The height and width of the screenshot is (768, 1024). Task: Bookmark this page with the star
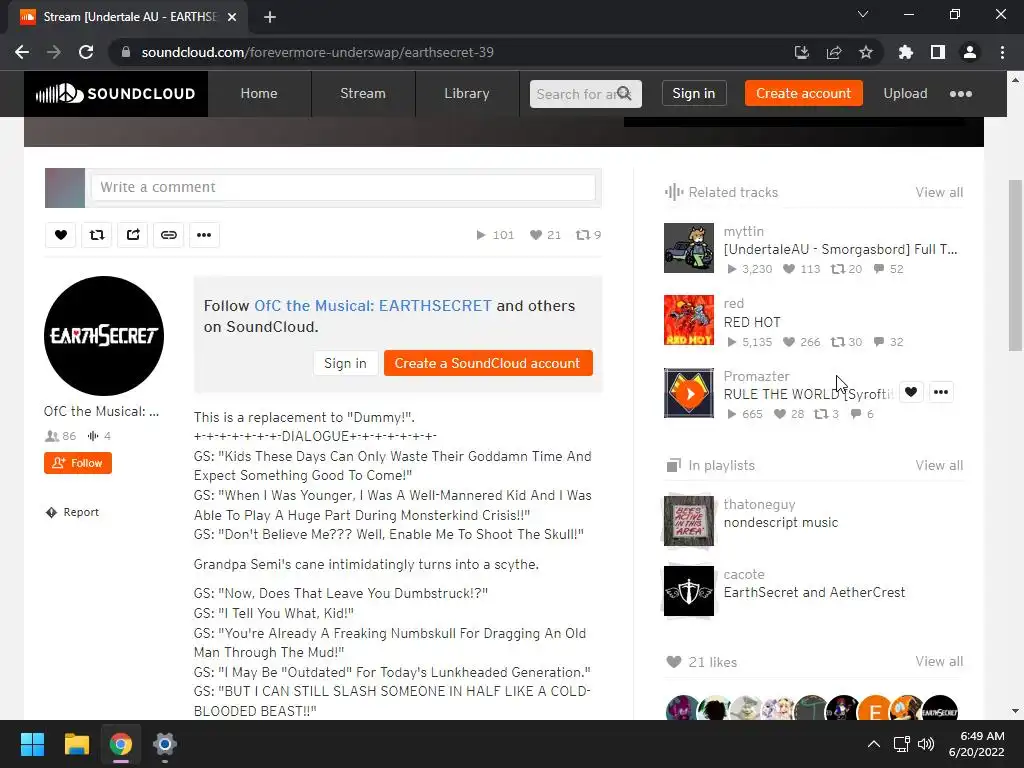866,52
